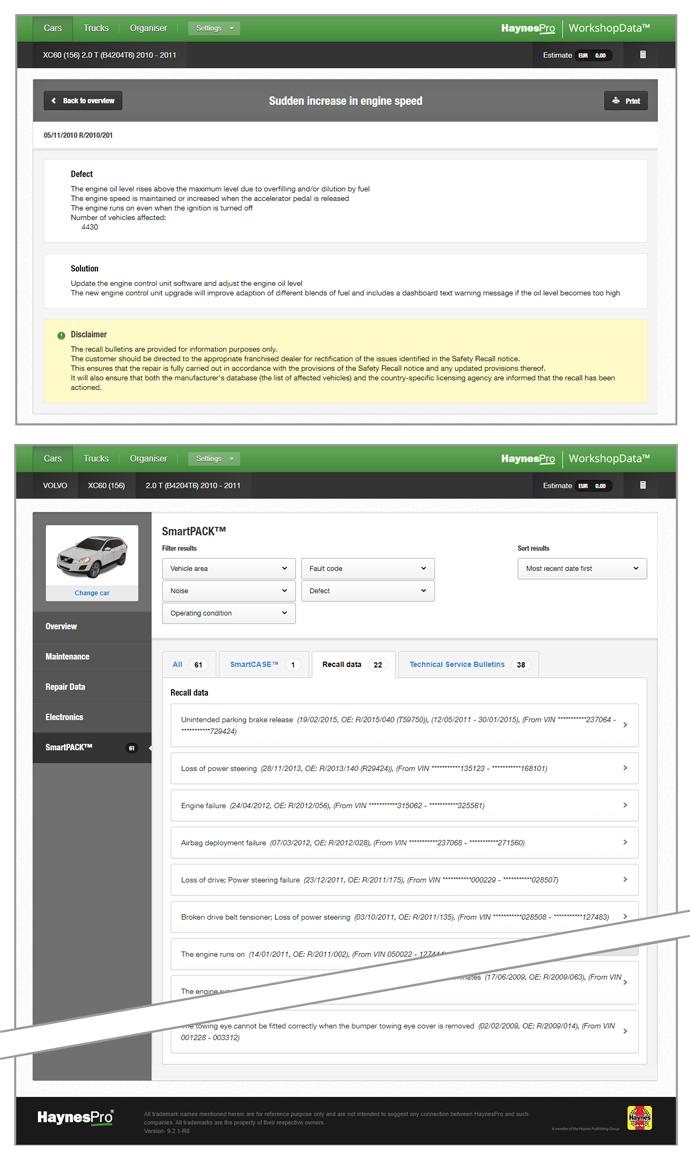The width and height of the screenshot is (690, 1163).
Task: Open Most recent date first sort dropdown
Action: (582, 568)
